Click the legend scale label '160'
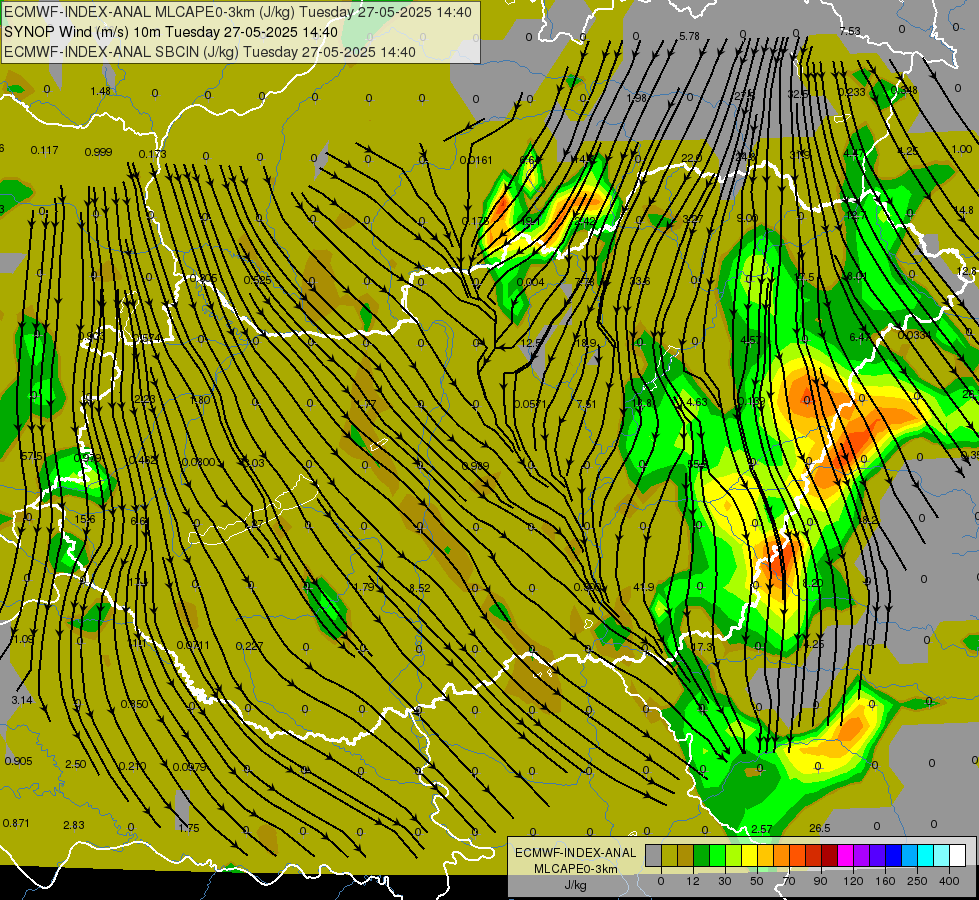The image size is (979, 900). pos(885,881)
